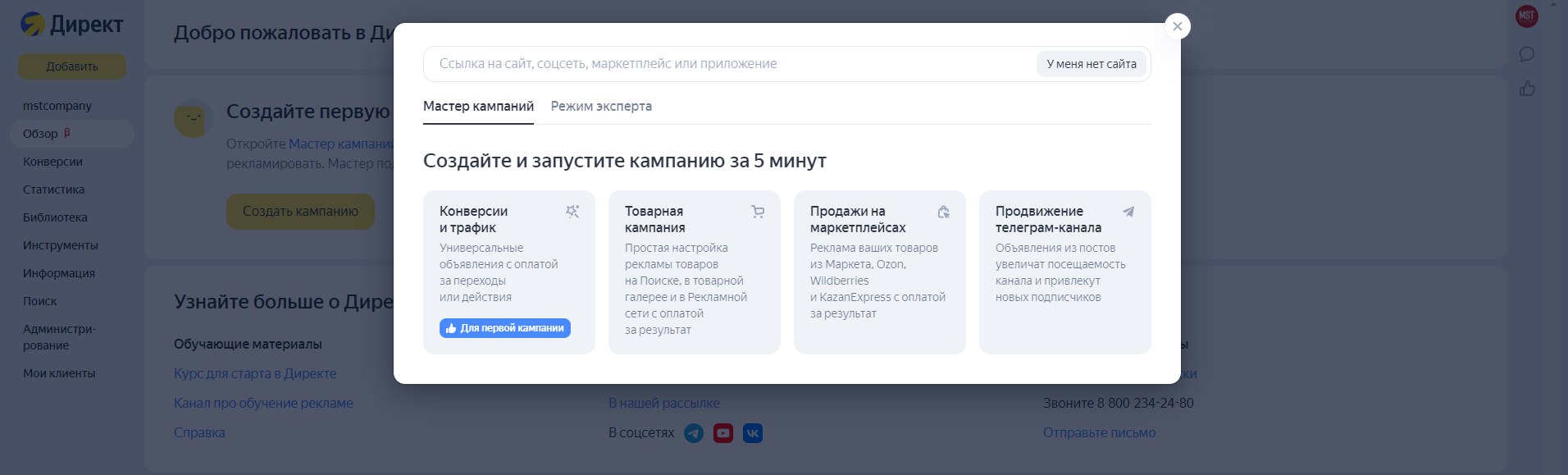Switch to the Мастер кампаний tab
The image size is (1568, 475).
(478, 107)
